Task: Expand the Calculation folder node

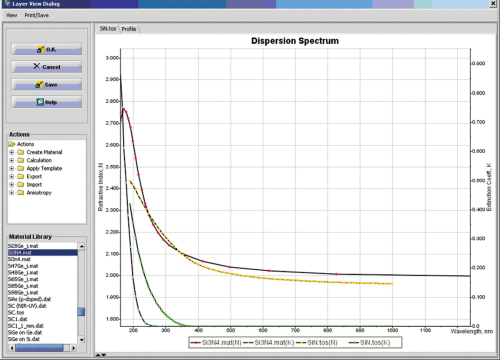Action: [x=12, y=160]
